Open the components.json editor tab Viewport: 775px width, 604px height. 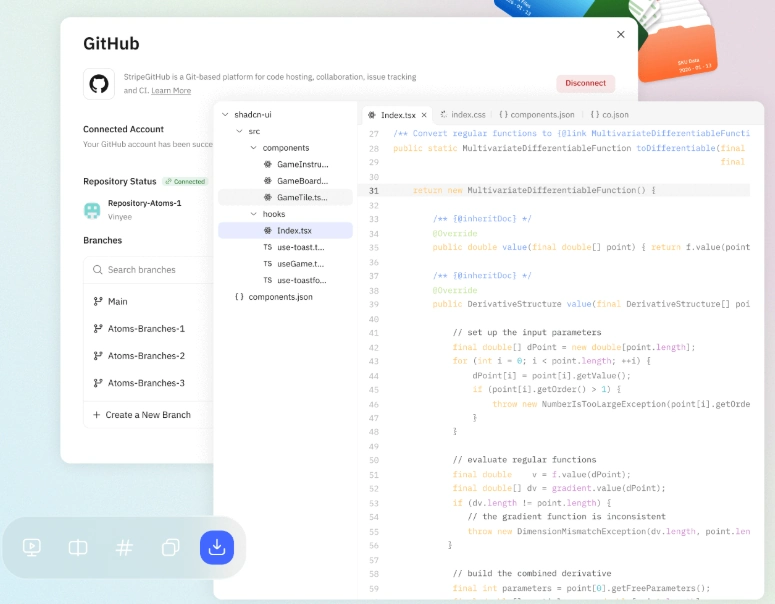[537, 115]
